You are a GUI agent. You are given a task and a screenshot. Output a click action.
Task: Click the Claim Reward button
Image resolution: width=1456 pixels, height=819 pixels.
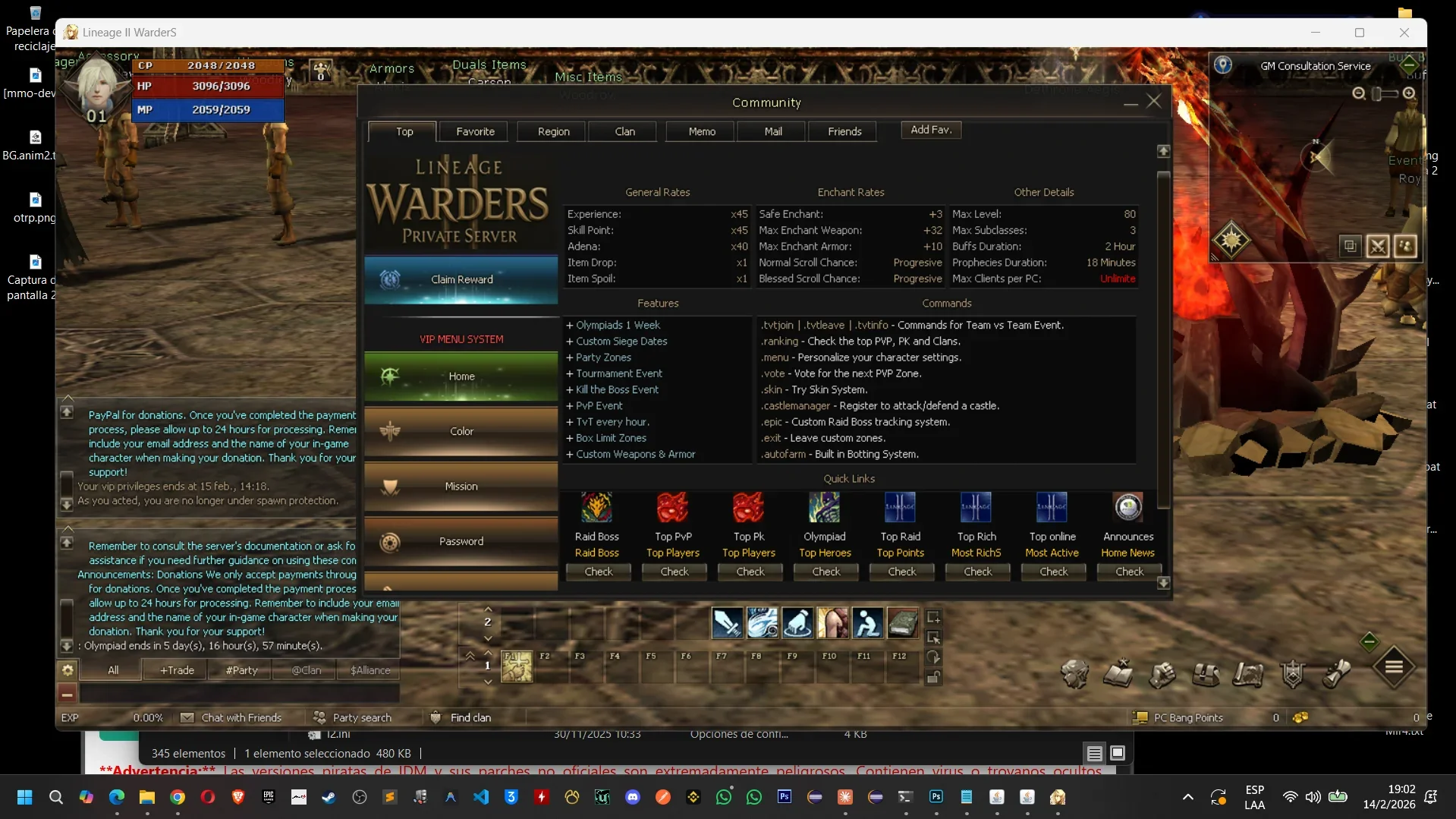pos(461,279)
